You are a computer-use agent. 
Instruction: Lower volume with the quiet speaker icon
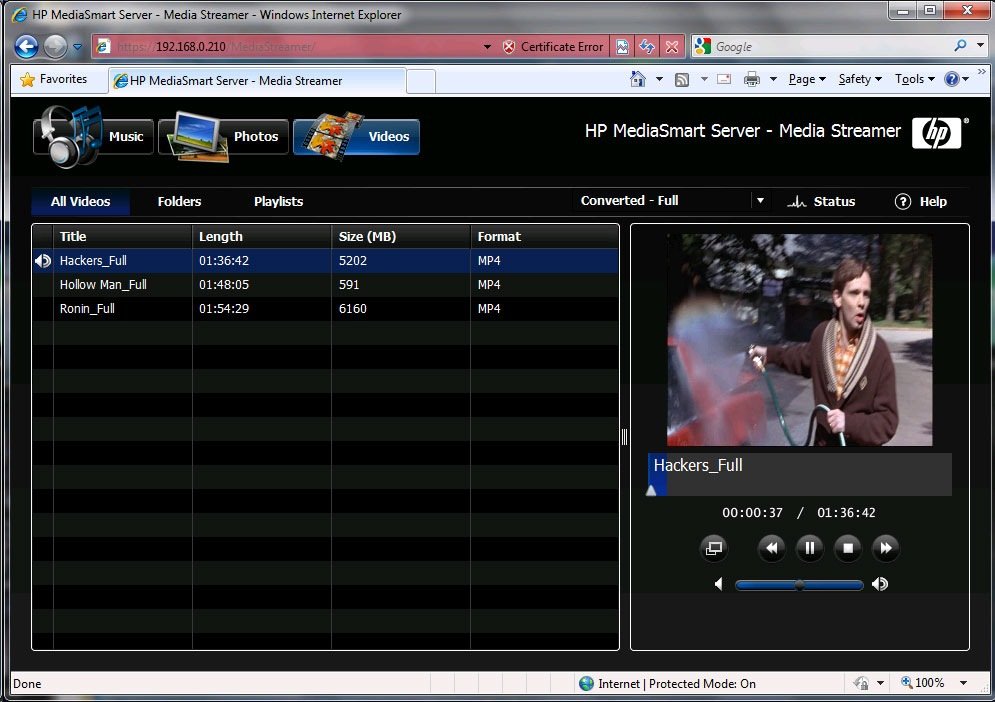point(718,584)
